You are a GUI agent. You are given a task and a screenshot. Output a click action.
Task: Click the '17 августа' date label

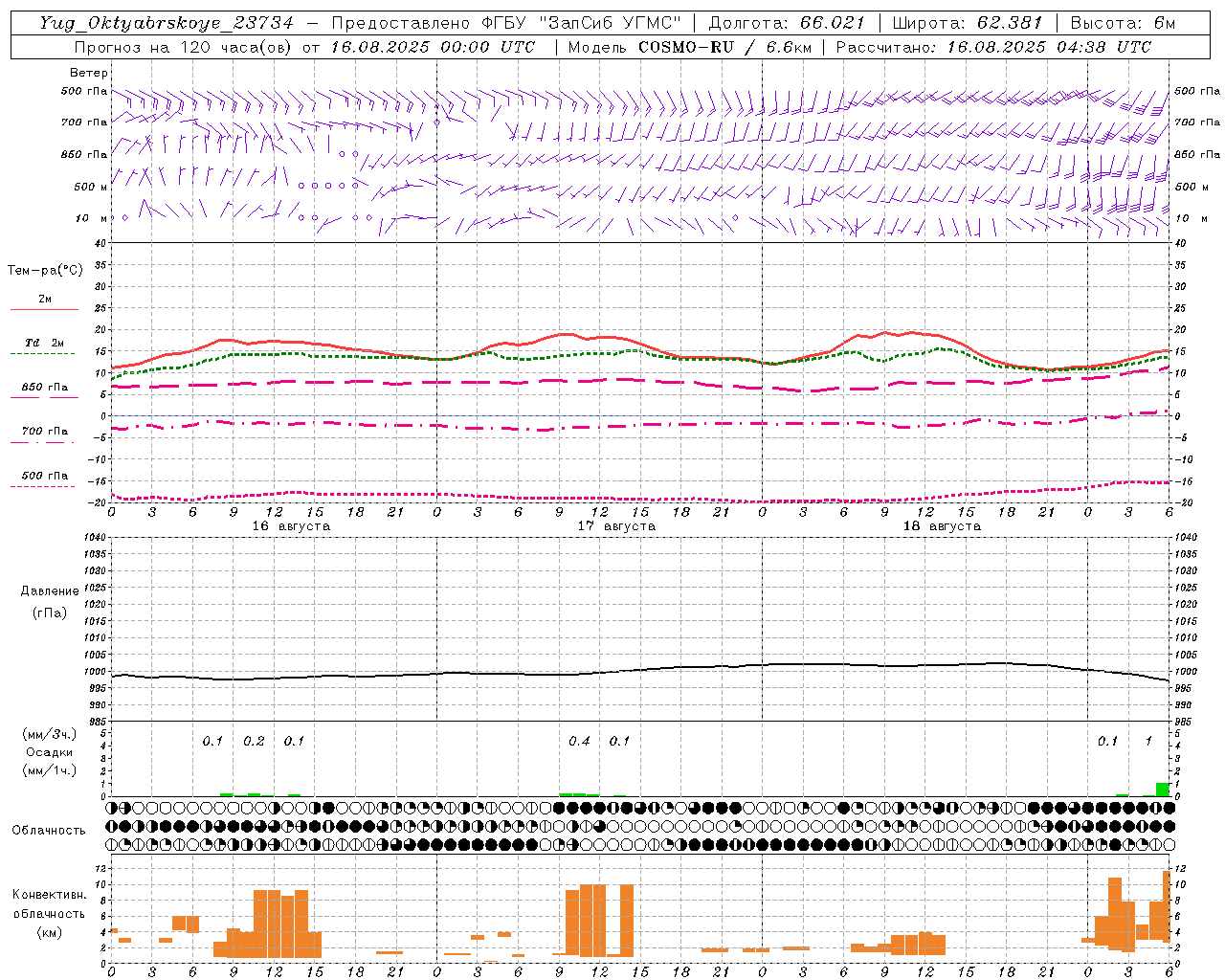(616, 526)
